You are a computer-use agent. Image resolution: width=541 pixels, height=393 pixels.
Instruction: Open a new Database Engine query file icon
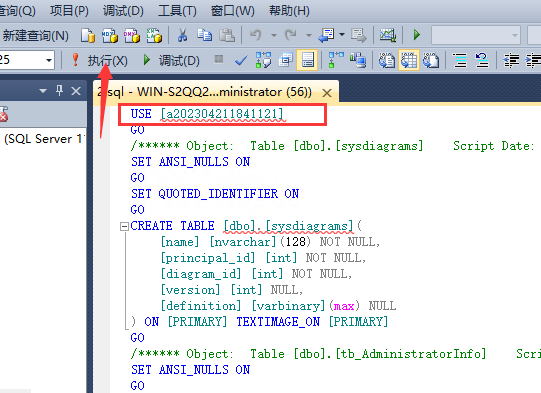tap(88, 35)
